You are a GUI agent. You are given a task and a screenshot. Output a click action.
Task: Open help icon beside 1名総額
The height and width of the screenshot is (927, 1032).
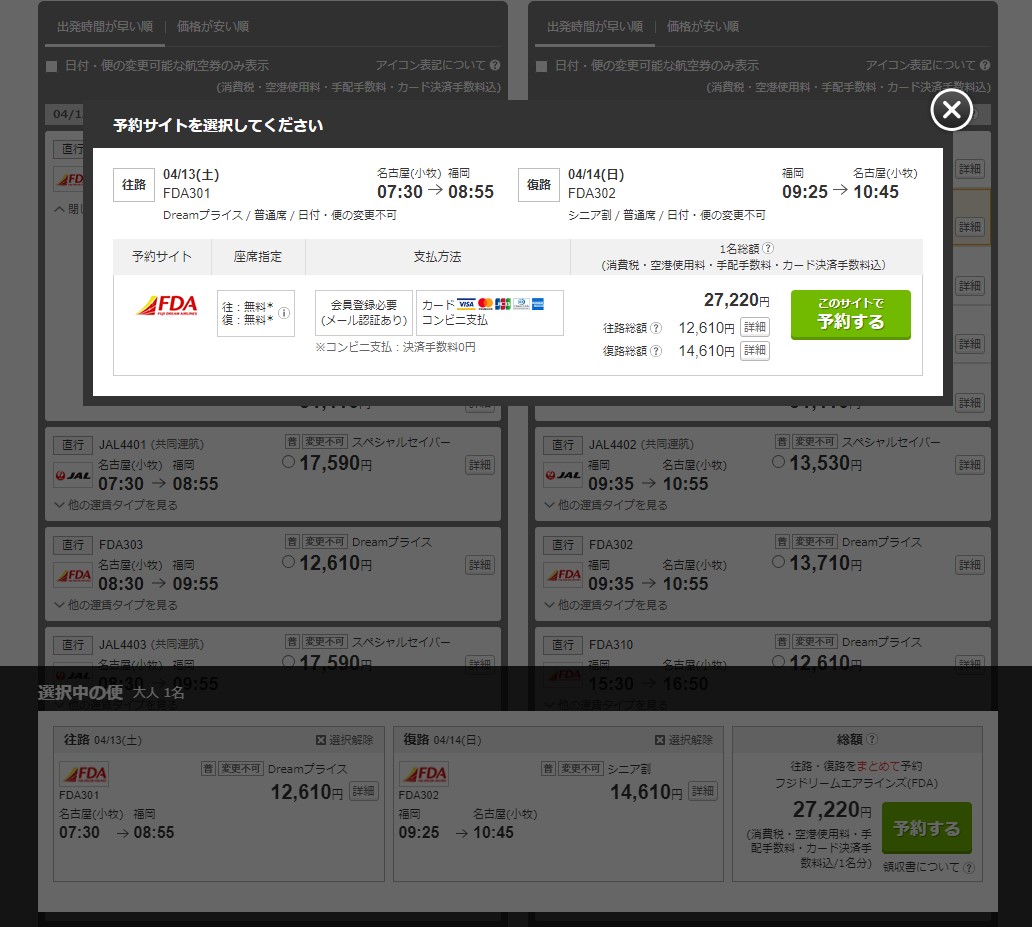pyautogui.click(x=768, y=249)
